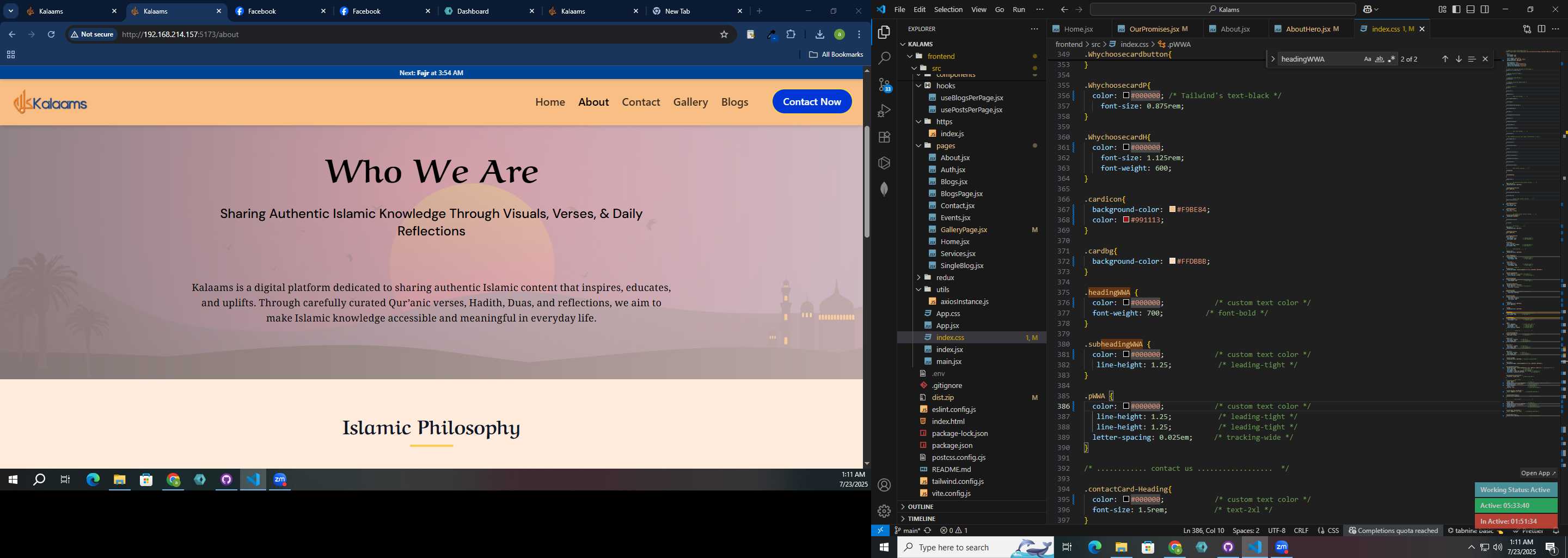Open the Extensions view in VS Code

click(x=884, y=137)
